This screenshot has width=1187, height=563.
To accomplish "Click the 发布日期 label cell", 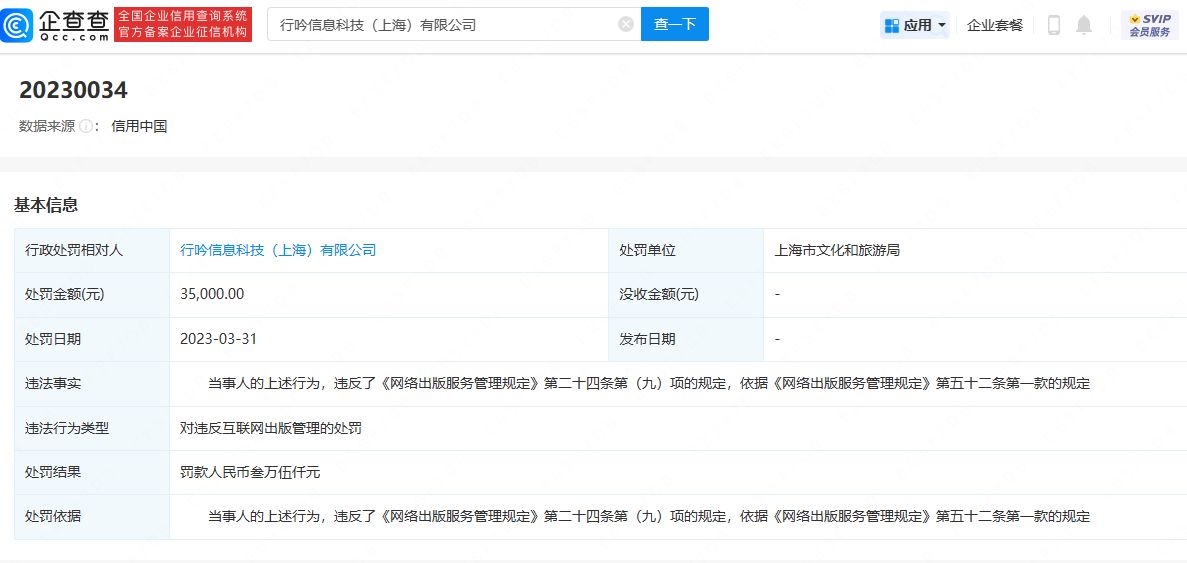I will [687, 339].
